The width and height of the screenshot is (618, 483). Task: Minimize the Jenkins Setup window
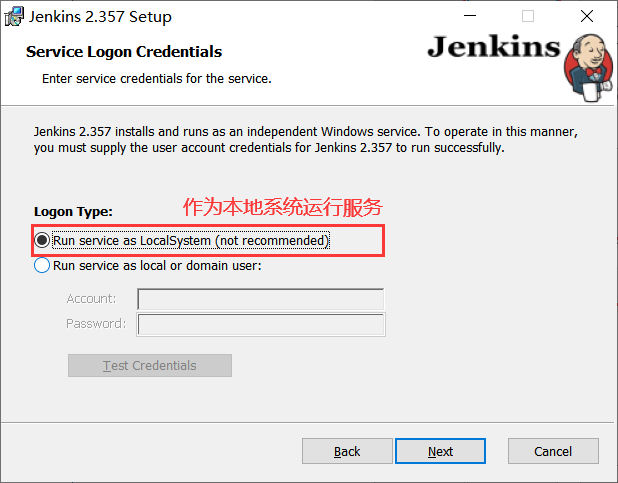470,16
